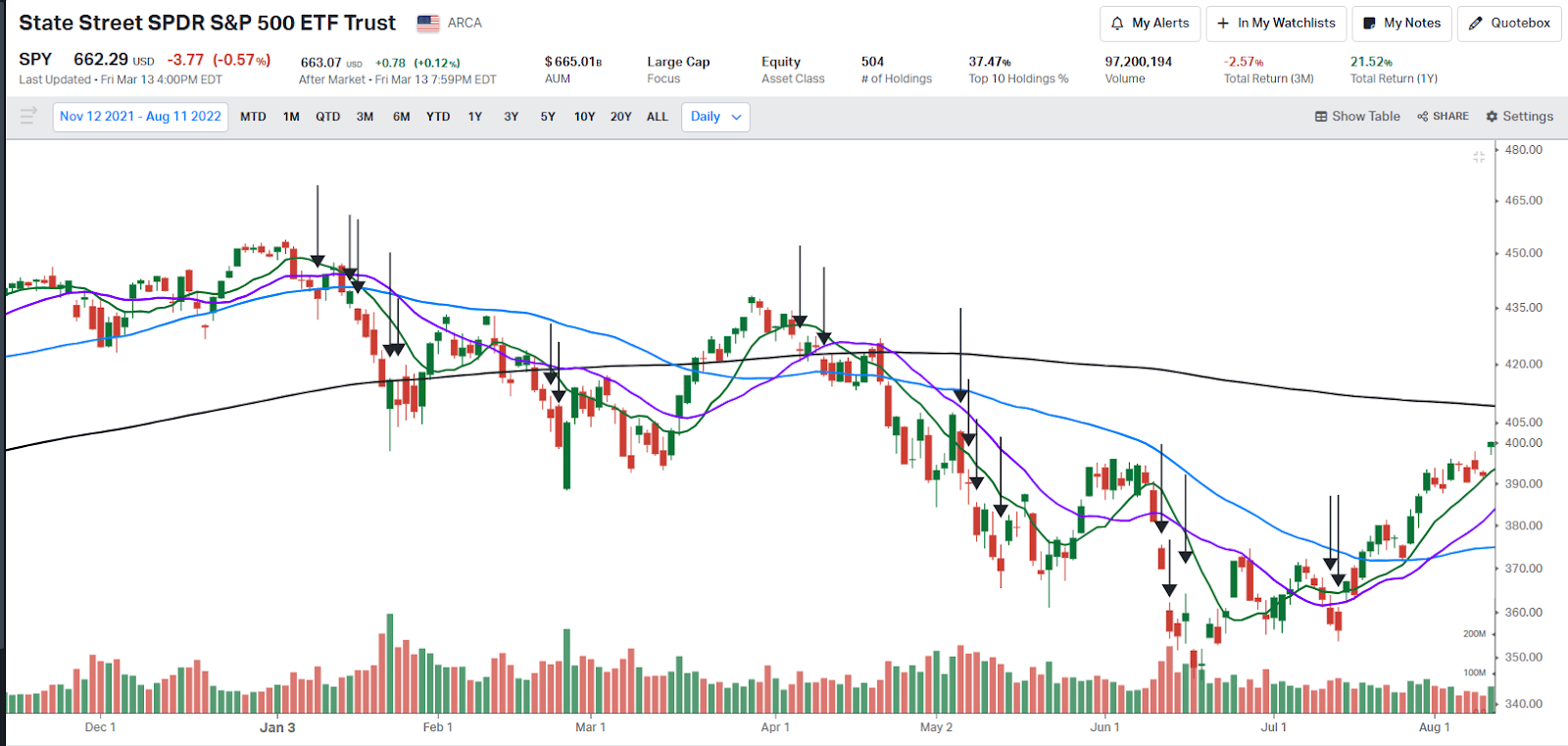Click the $665.01B value
This screenshot has height=746, width=1568.
coord(573,62)
